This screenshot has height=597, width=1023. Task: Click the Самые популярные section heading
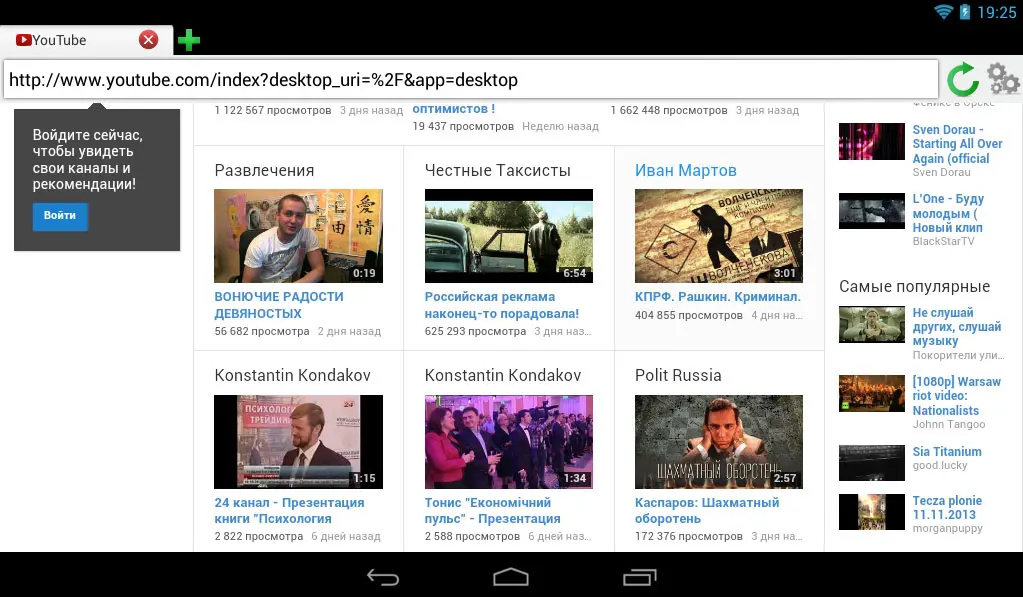point(915,286)
